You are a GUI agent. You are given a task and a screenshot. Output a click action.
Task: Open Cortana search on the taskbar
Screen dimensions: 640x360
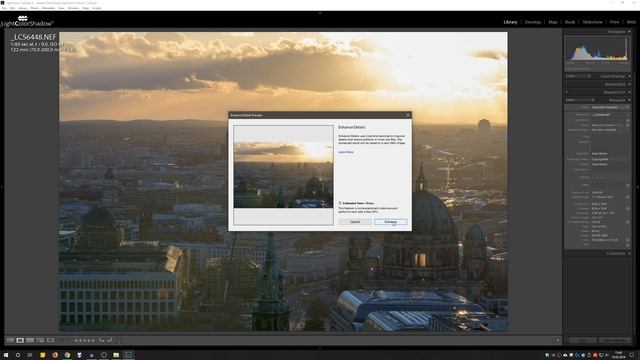point(18,355)
